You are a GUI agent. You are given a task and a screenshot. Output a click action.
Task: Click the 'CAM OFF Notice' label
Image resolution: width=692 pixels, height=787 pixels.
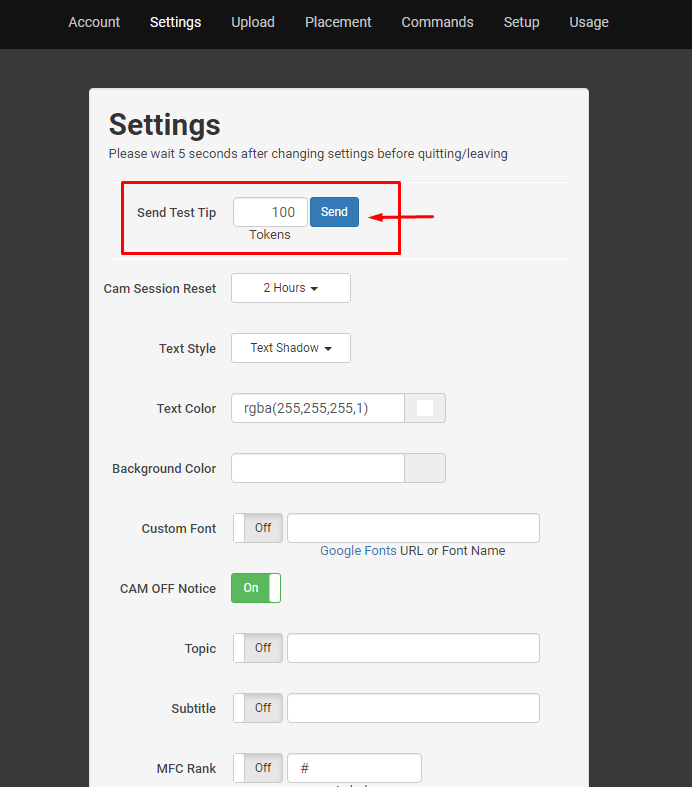(x=168, y=589)
